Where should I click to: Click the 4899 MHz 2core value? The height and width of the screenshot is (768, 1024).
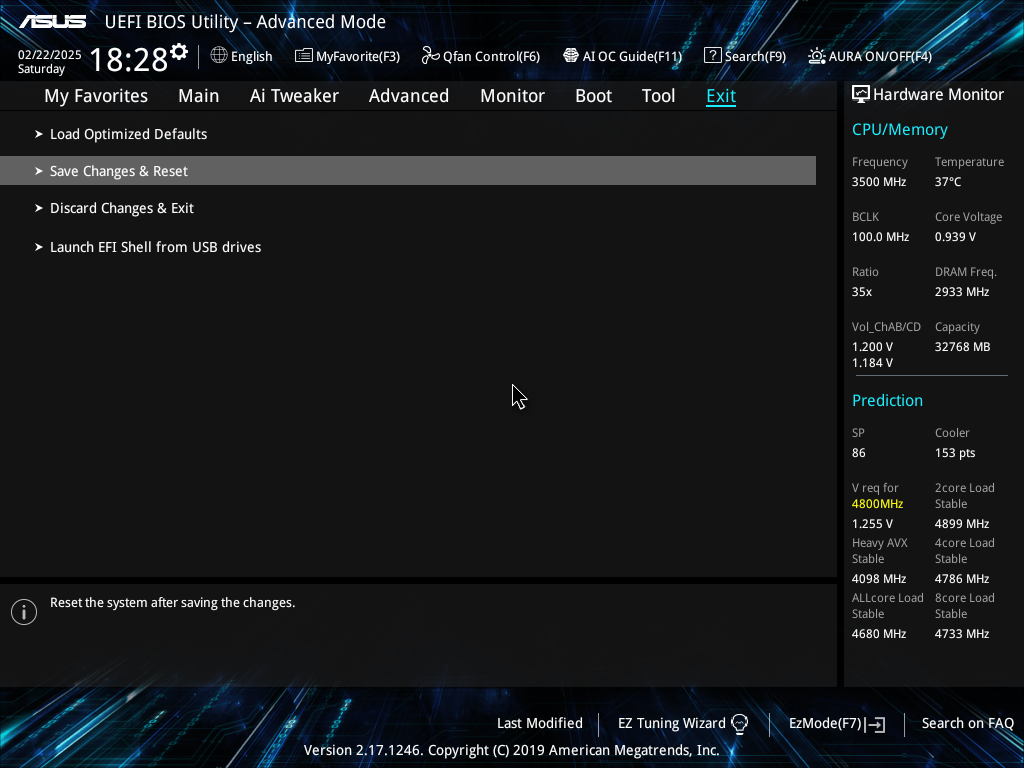(961, 524)
